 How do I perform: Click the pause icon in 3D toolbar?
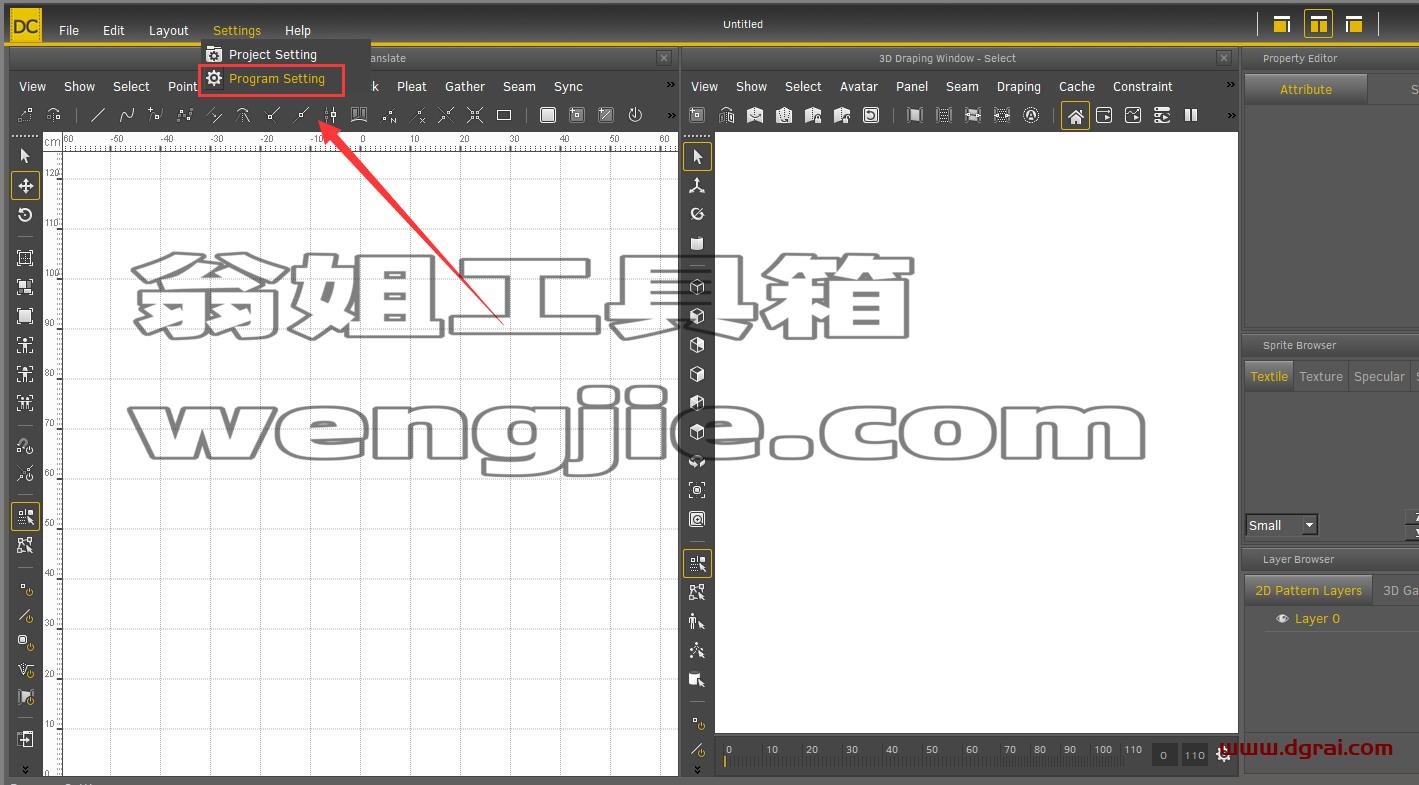(1191, 115)
